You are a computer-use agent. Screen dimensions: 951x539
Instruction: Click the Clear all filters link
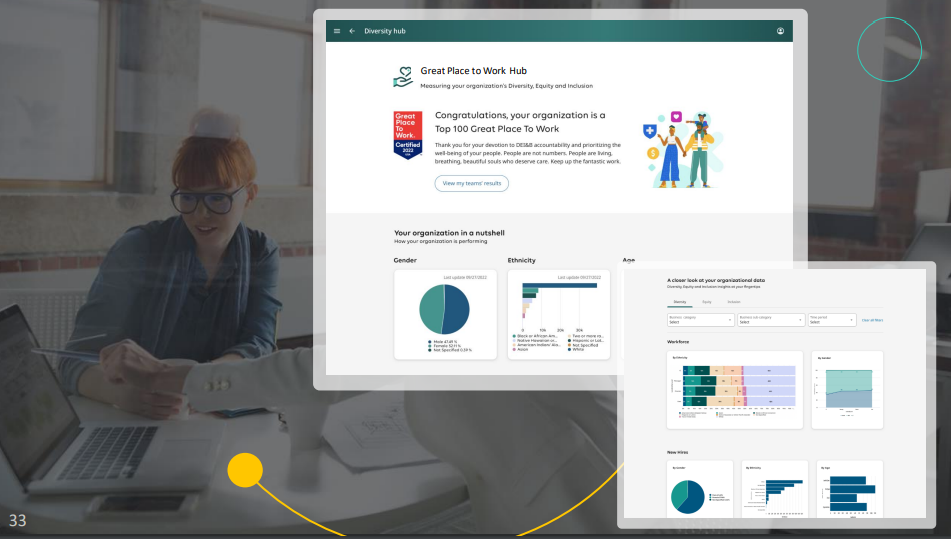tap(872, 320)
